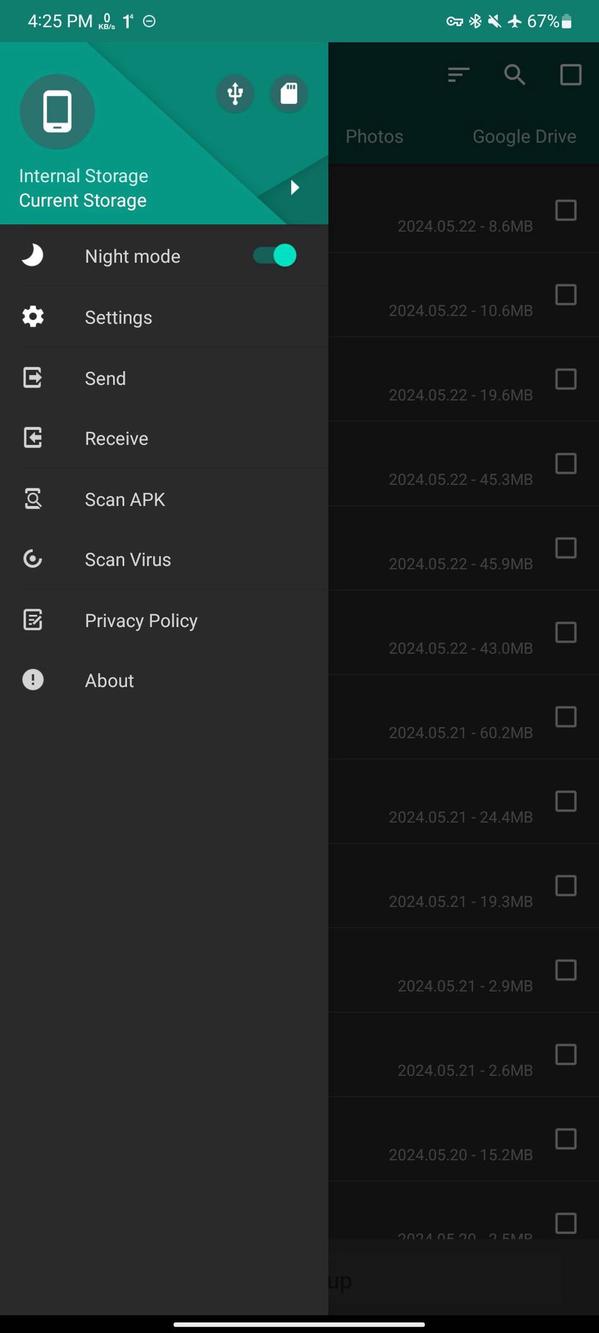Tick the select-all square in the top bar
This screenshot has width=599, height=1333.
point(570,74)
